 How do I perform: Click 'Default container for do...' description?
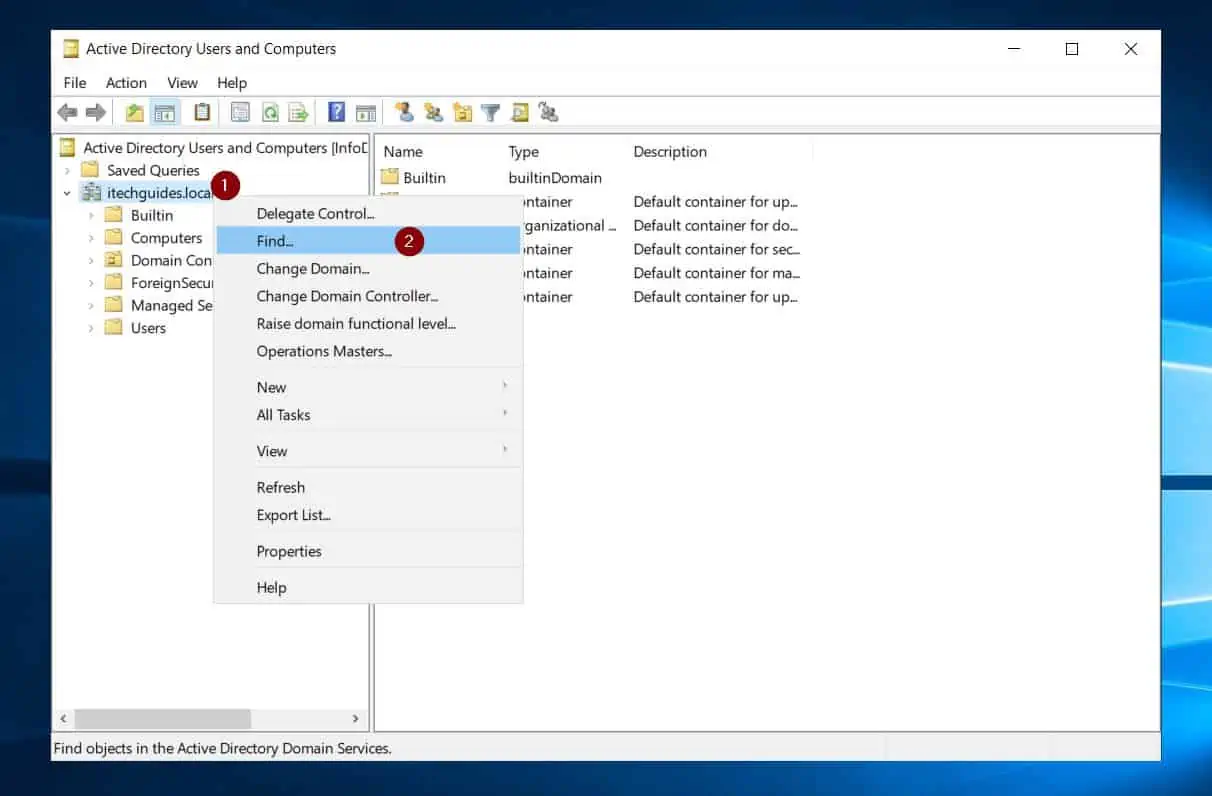(716, 226)
